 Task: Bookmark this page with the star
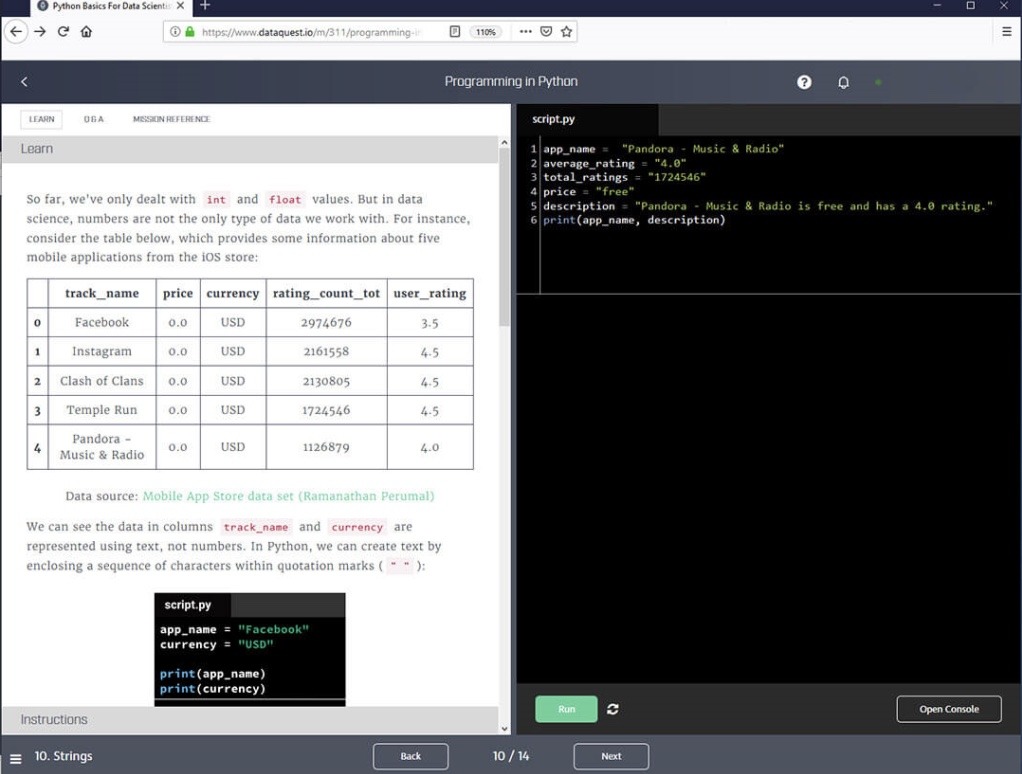pos(566,31)
